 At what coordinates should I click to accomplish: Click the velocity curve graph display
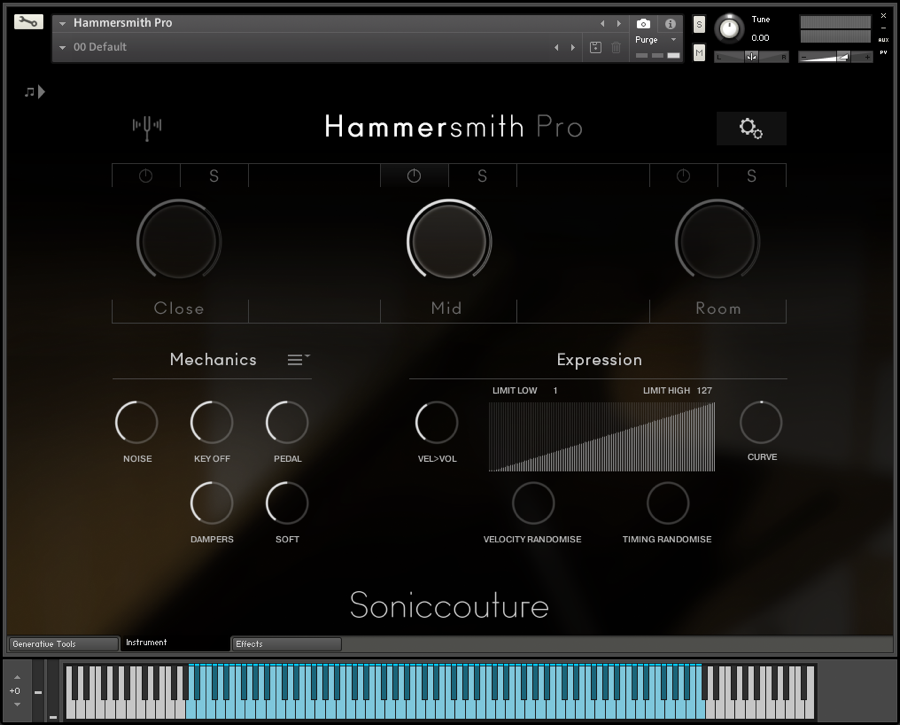pos(602,437)
